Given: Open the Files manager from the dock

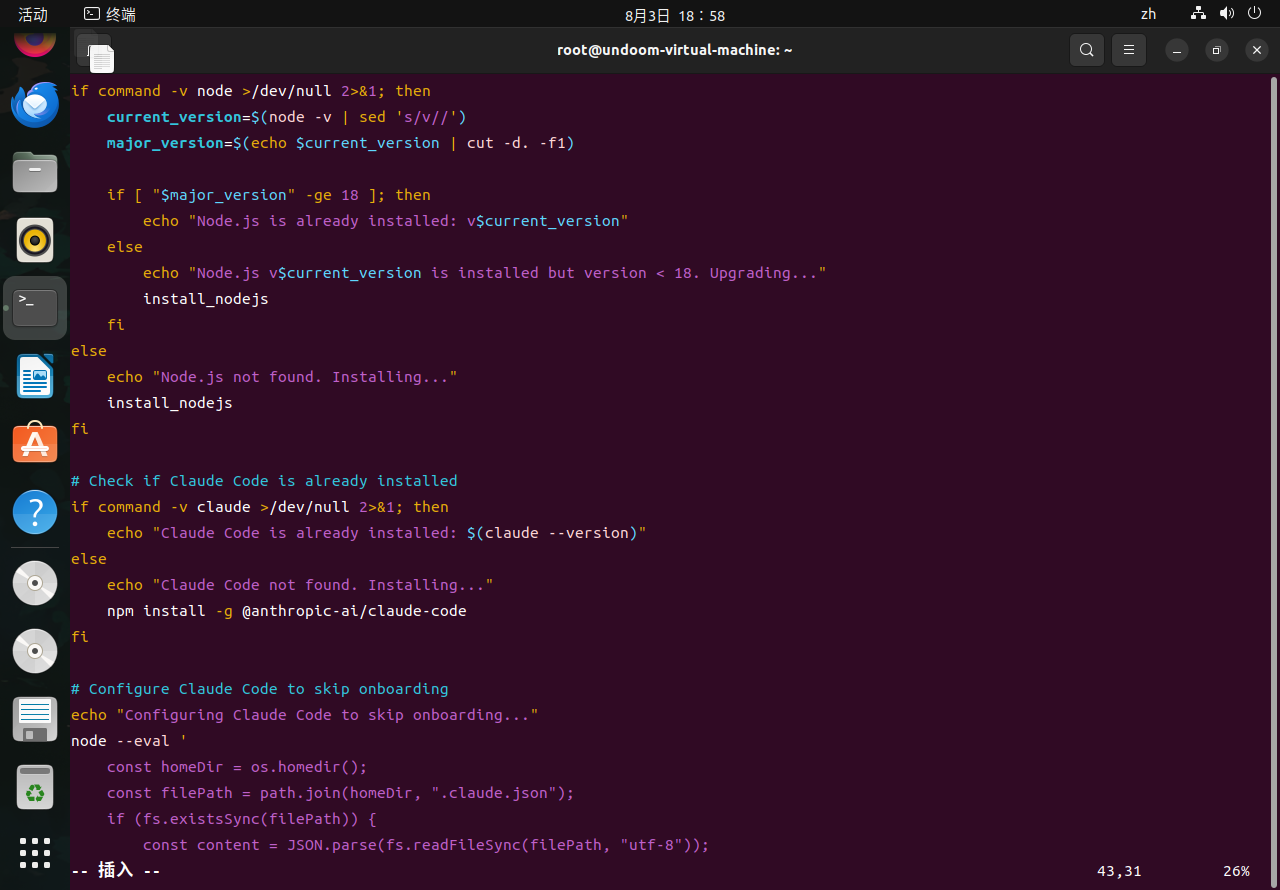Looking at the screenshot, I should click(35, 172).
